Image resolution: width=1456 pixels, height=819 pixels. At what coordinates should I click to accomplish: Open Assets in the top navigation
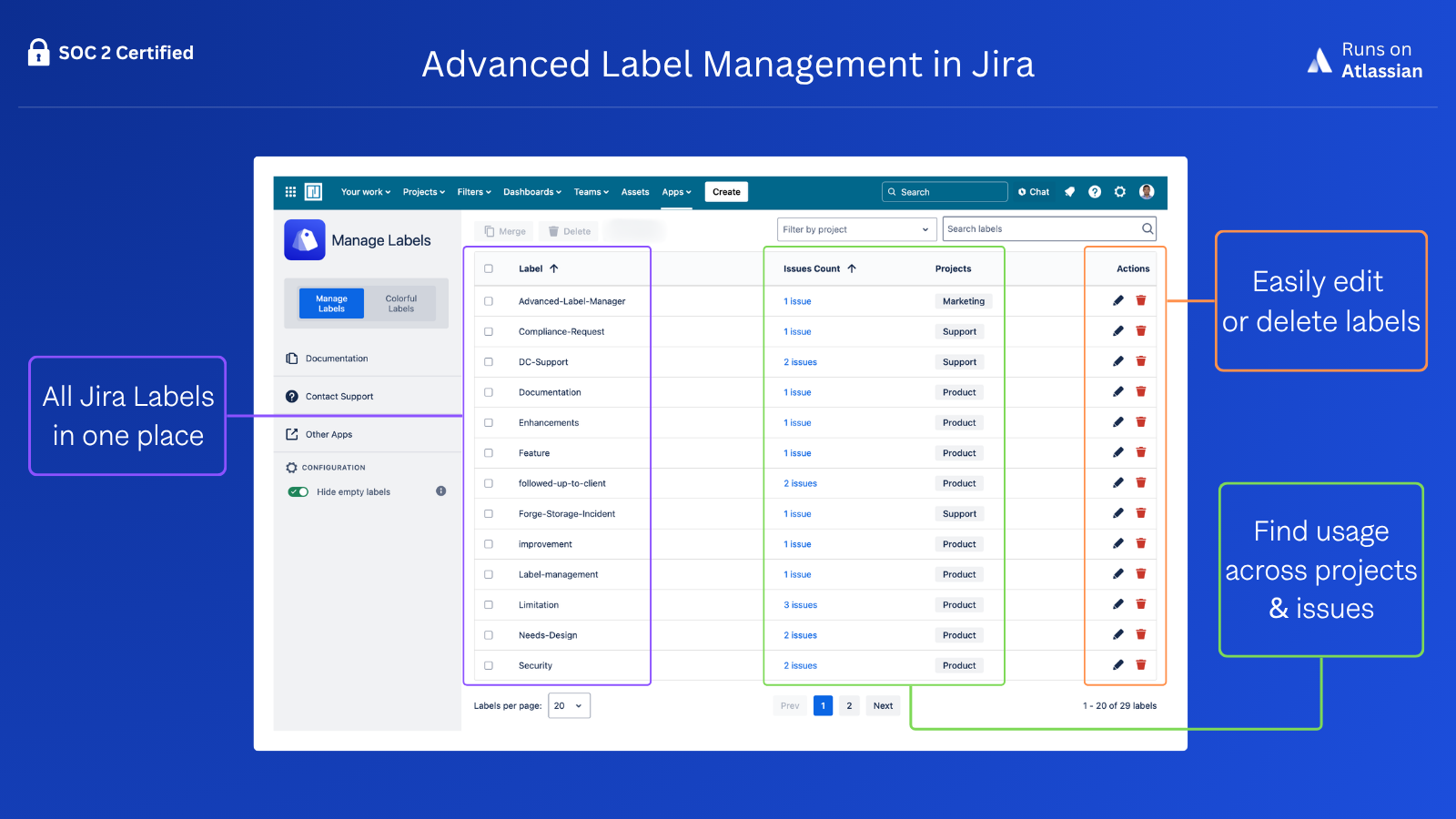635,192
